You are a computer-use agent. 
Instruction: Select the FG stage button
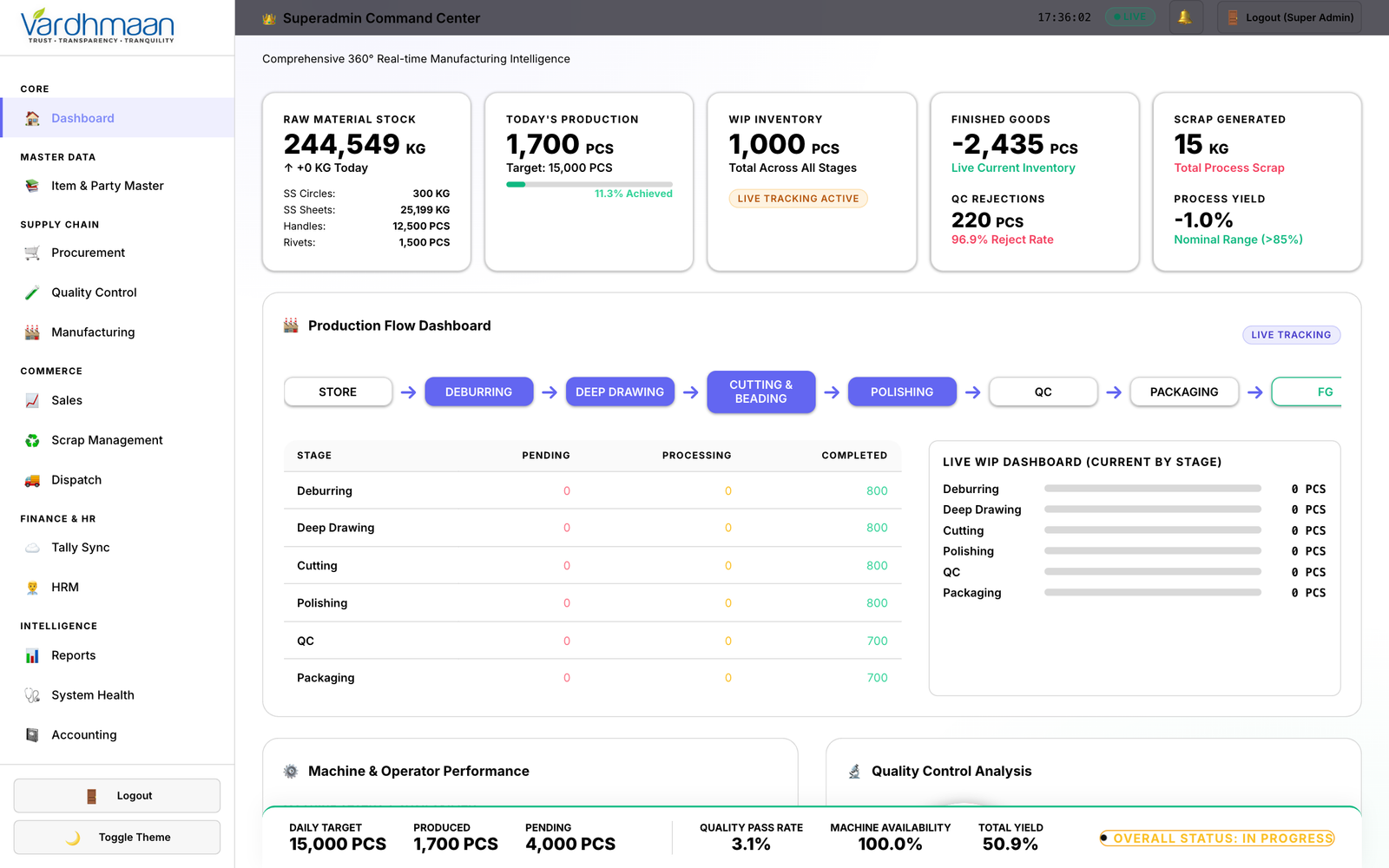click(x=1307, y=392)
